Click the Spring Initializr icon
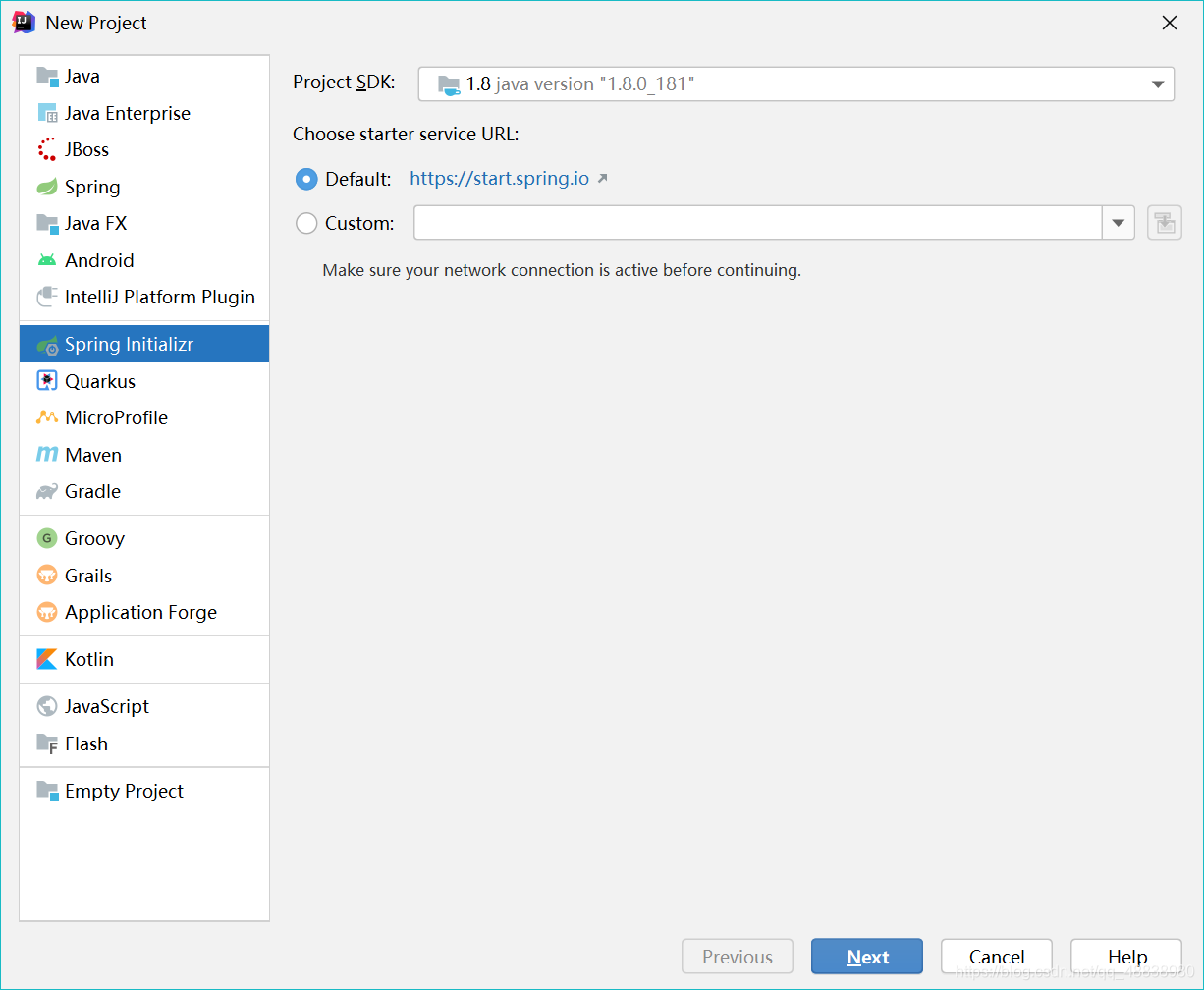This screenshot has height=990, width=1204. coord(47,345)
